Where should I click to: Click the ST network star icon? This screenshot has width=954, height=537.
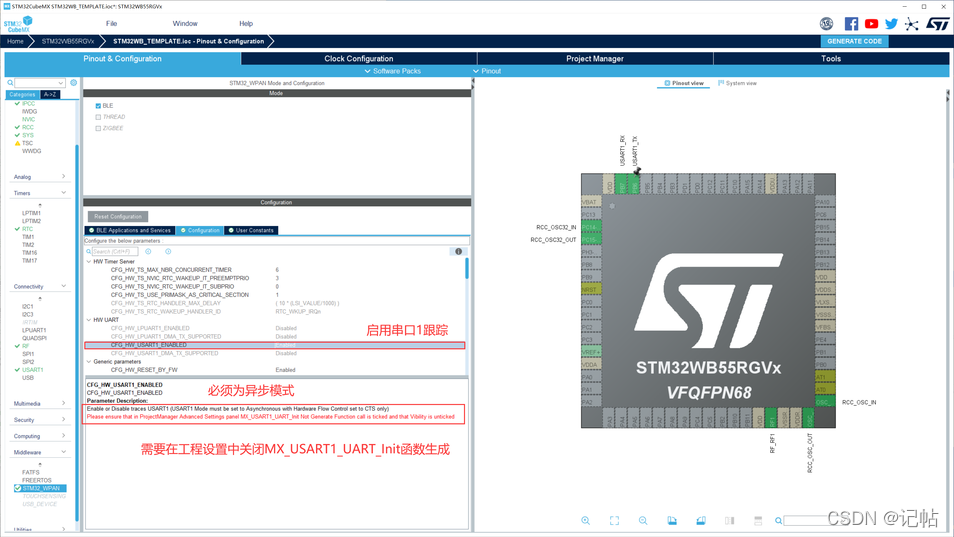911,24
